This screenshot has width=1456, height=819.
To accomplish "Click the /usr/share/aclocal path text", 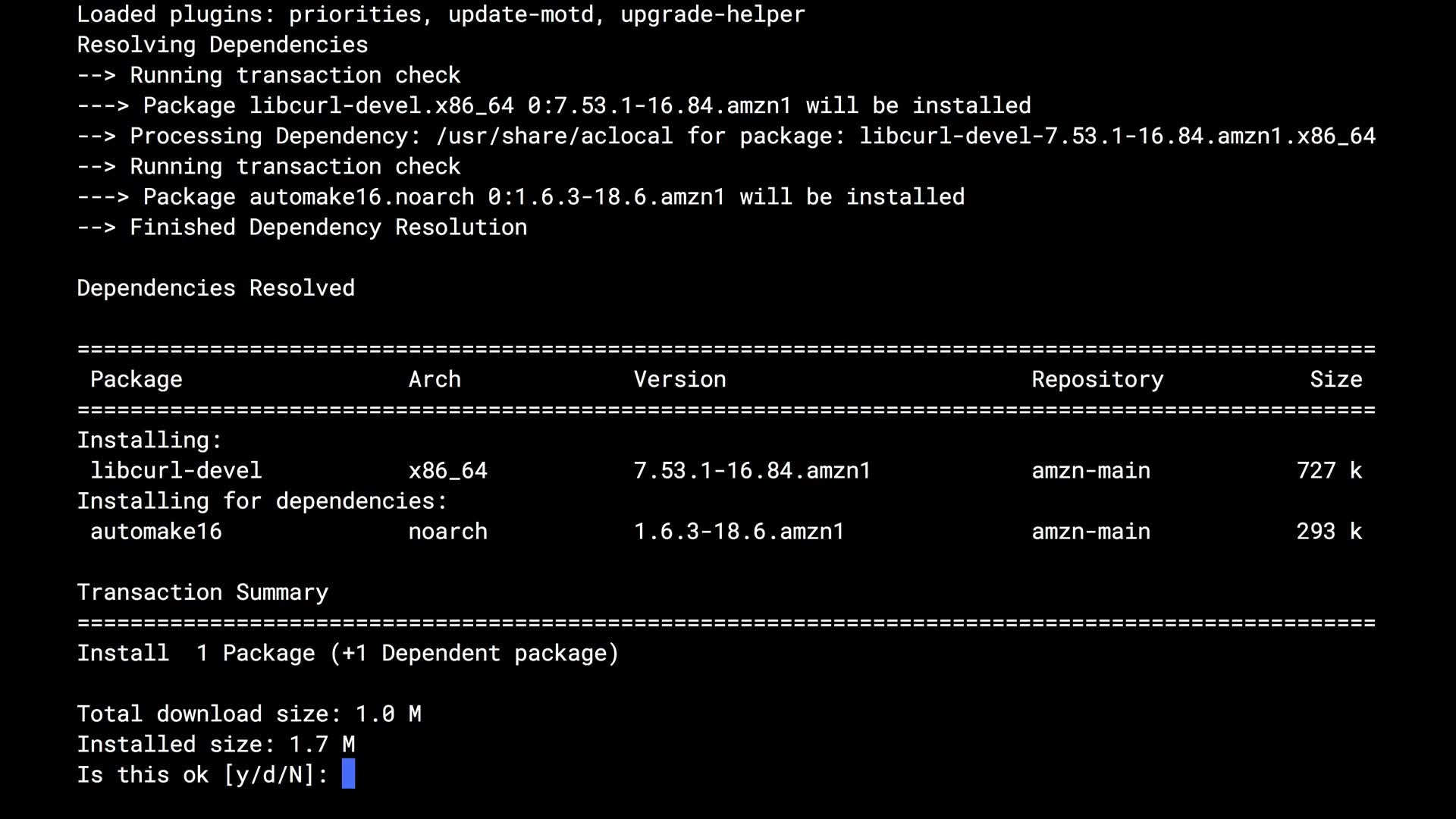I will click(554, 136).
